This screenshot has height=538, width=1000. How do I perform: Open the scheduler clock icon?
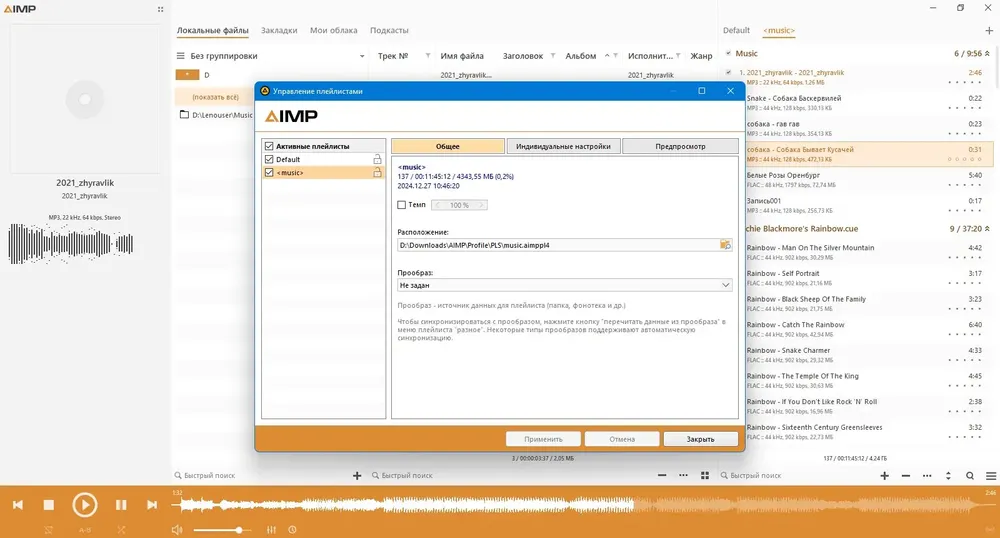point(292,530)
